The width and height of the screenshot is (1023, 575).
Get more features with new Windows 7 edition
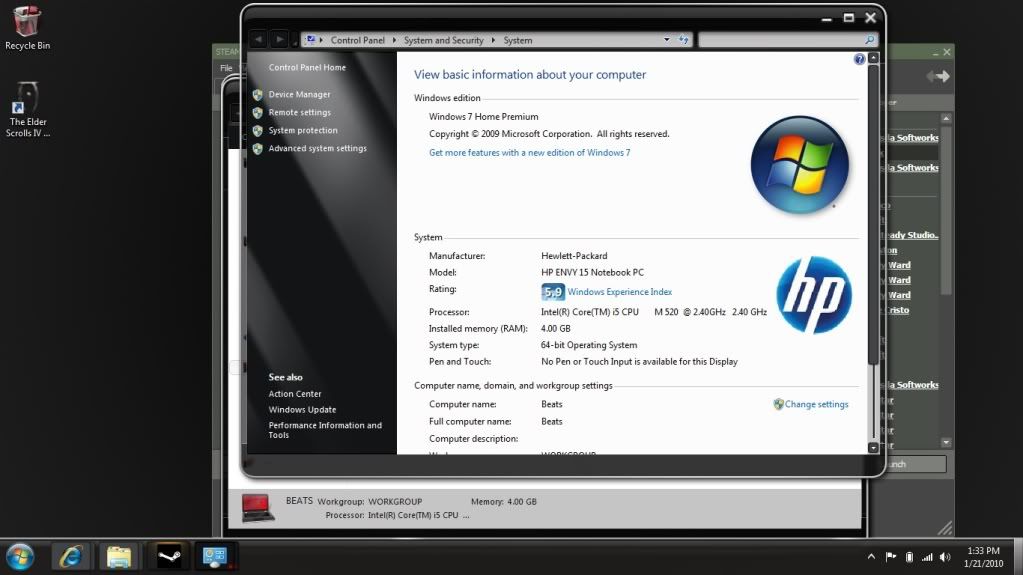(x=529, y=152)
